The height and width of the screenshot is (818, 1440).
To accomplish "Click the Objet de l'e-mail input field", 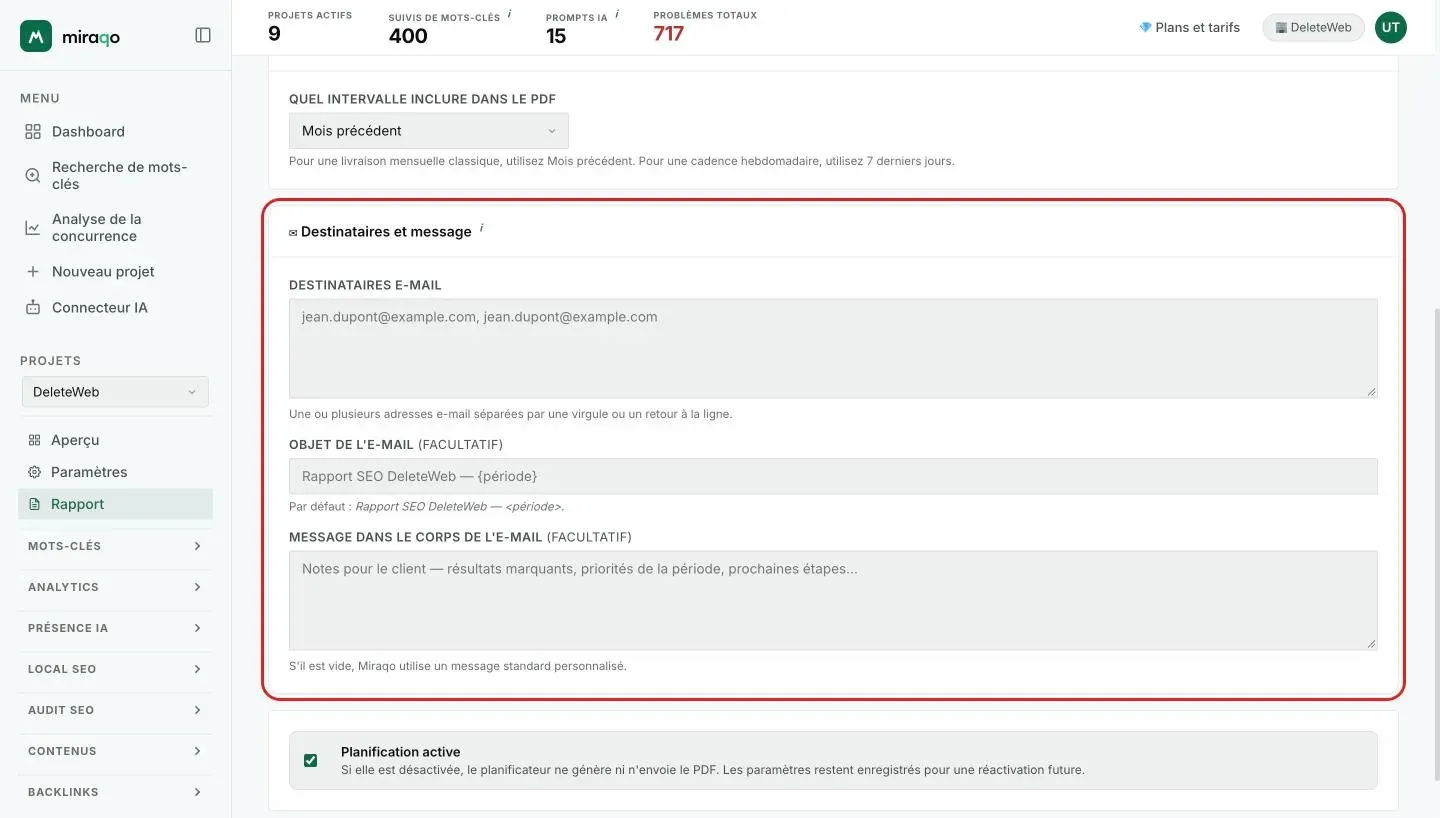I will tap(833, 476).
